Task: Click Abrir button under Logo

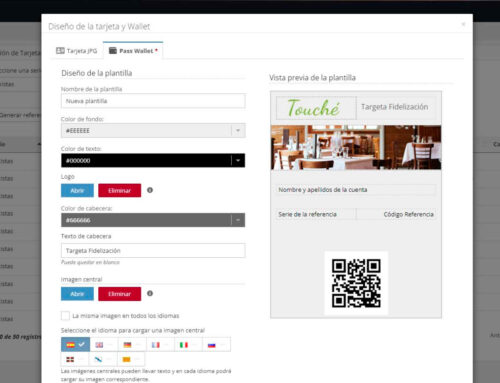Action: pyautogui.click(x=77, y=190)
